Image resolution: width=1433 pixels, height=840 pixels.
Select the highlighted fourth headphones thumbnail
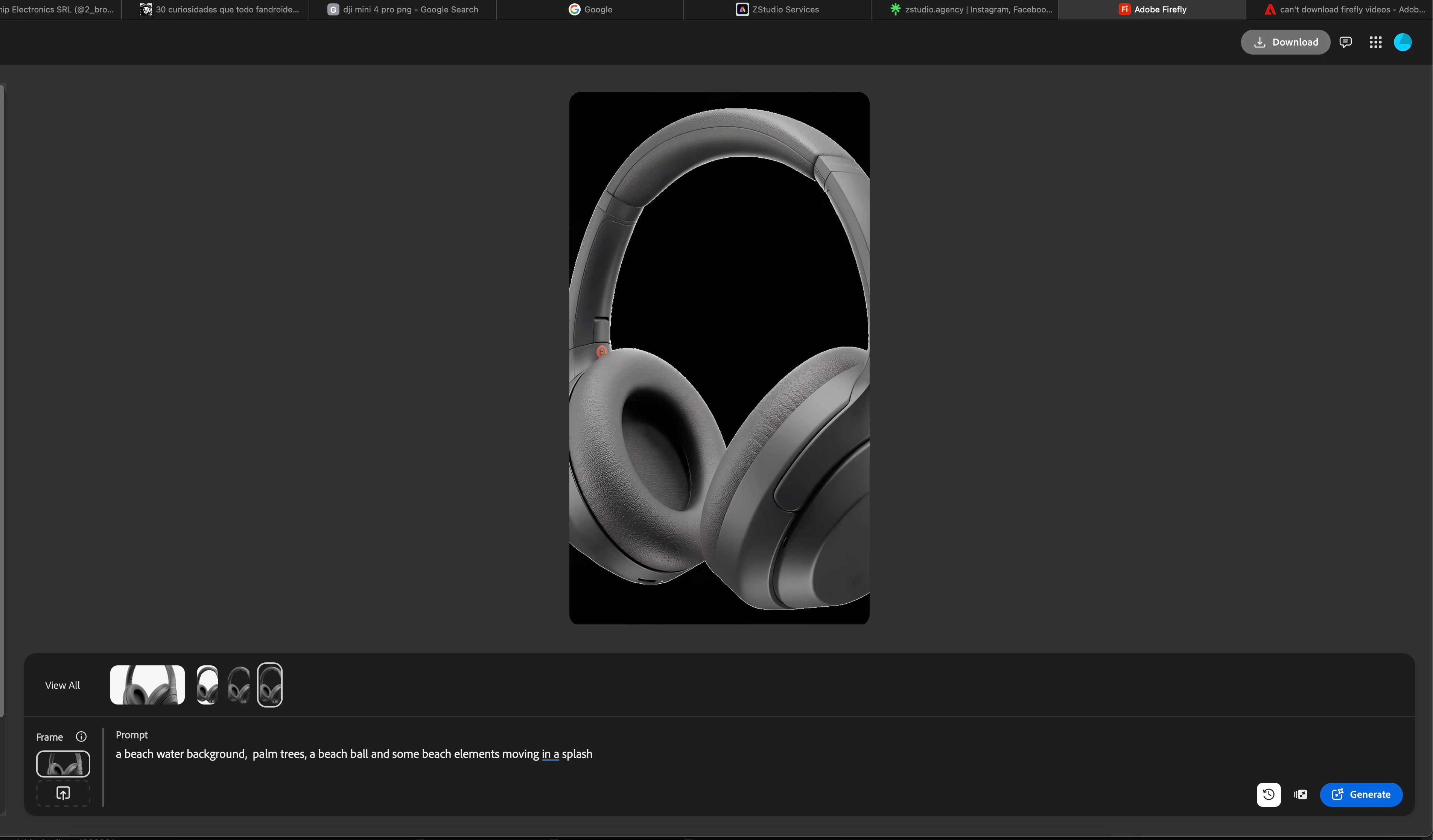tap(269, 685)
